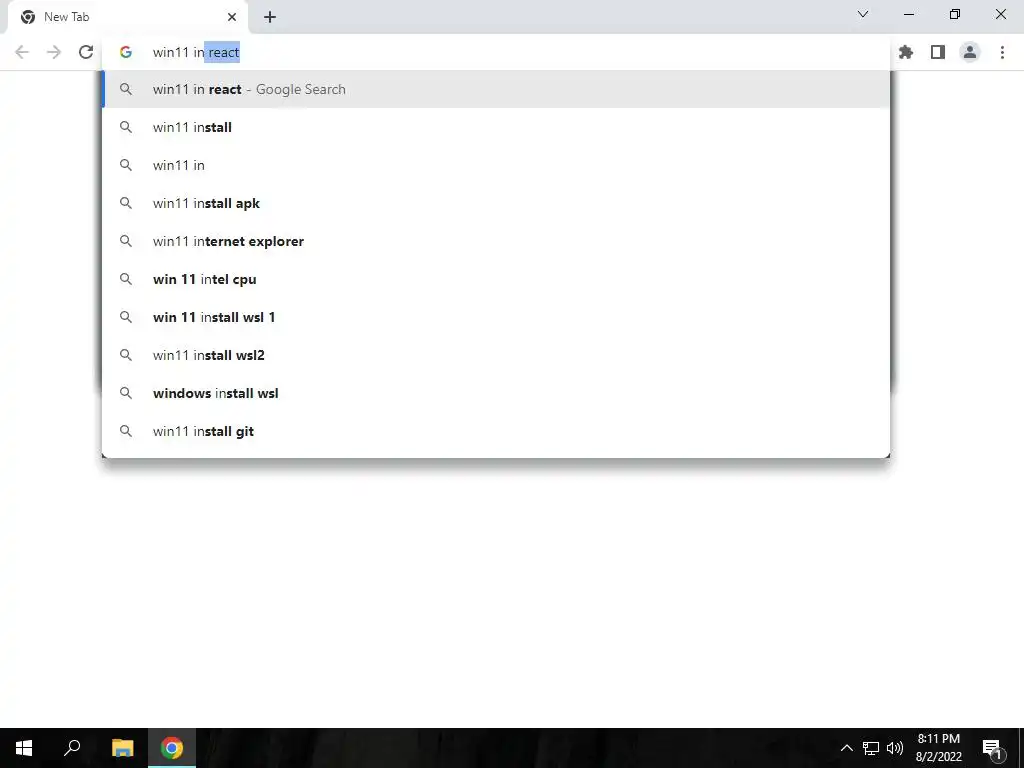Viewport: 1024px width, 768px height.
Task: Select the New Tab tab
Action: point(127,17)
